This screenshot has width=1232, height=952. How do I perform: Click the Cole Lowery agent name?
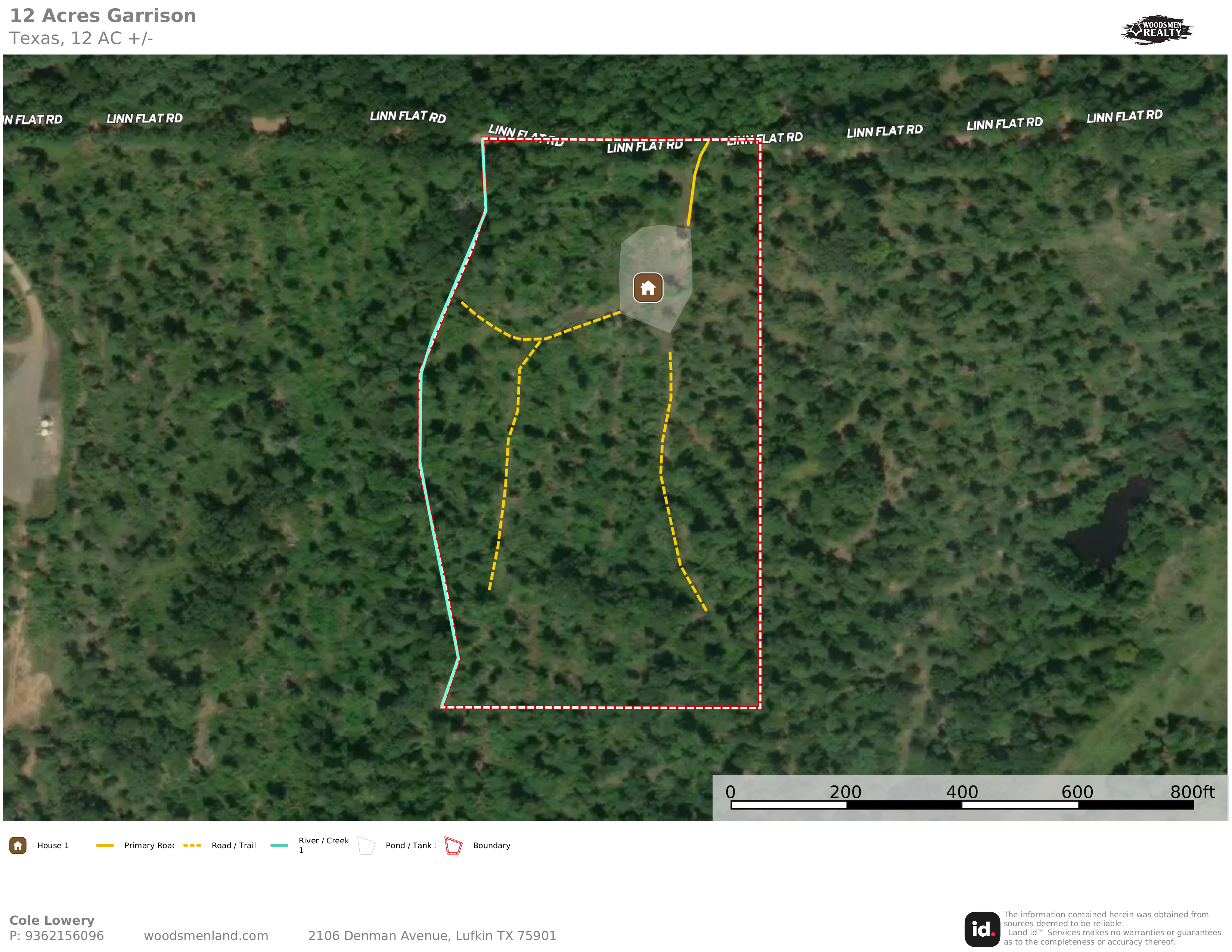click(52, 920)
